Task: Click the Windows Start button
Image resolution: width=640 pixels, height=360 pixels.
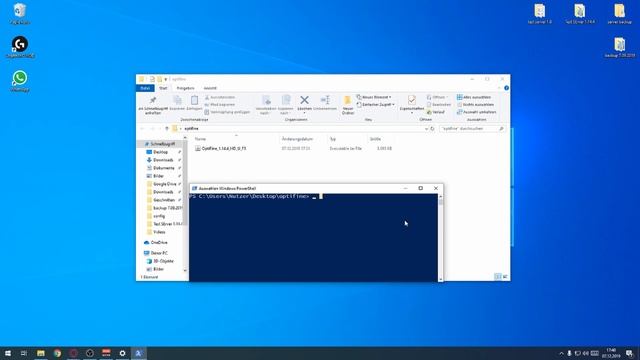Action: (x=8, y=353)
